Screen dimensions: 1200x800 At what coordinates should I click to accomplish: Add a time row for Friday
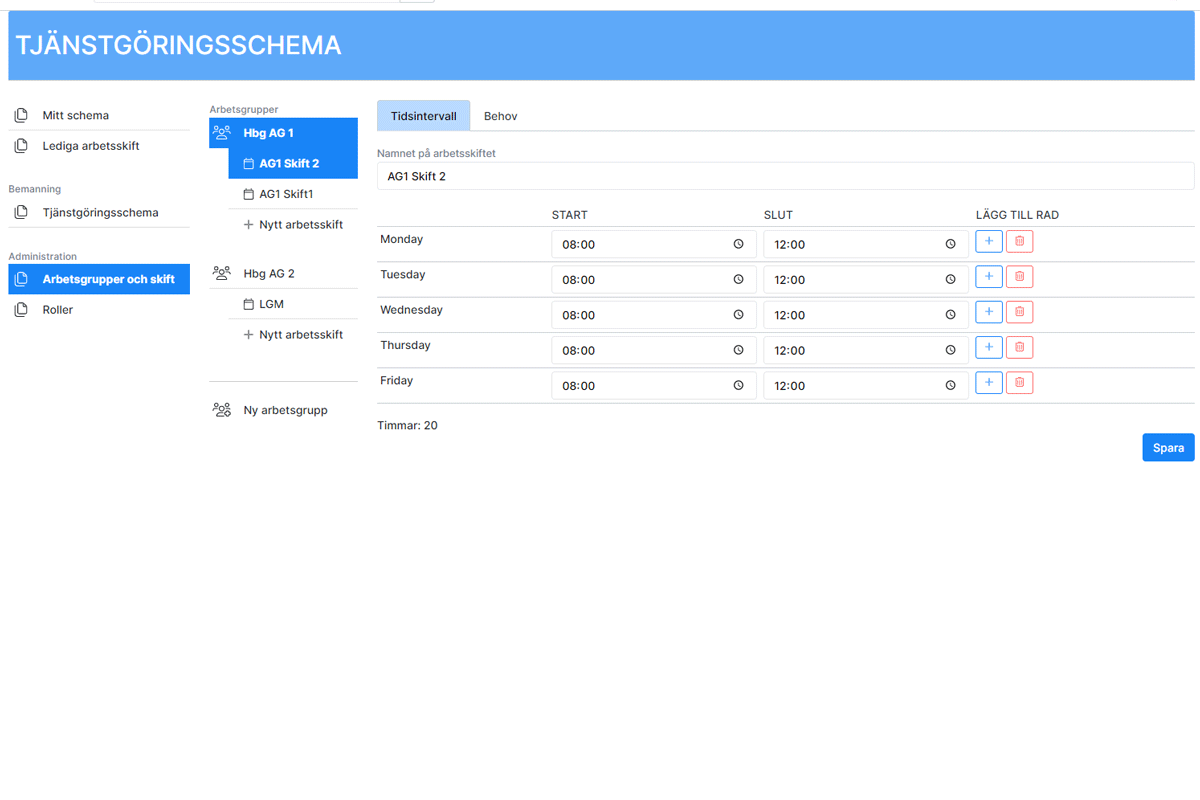988,382
